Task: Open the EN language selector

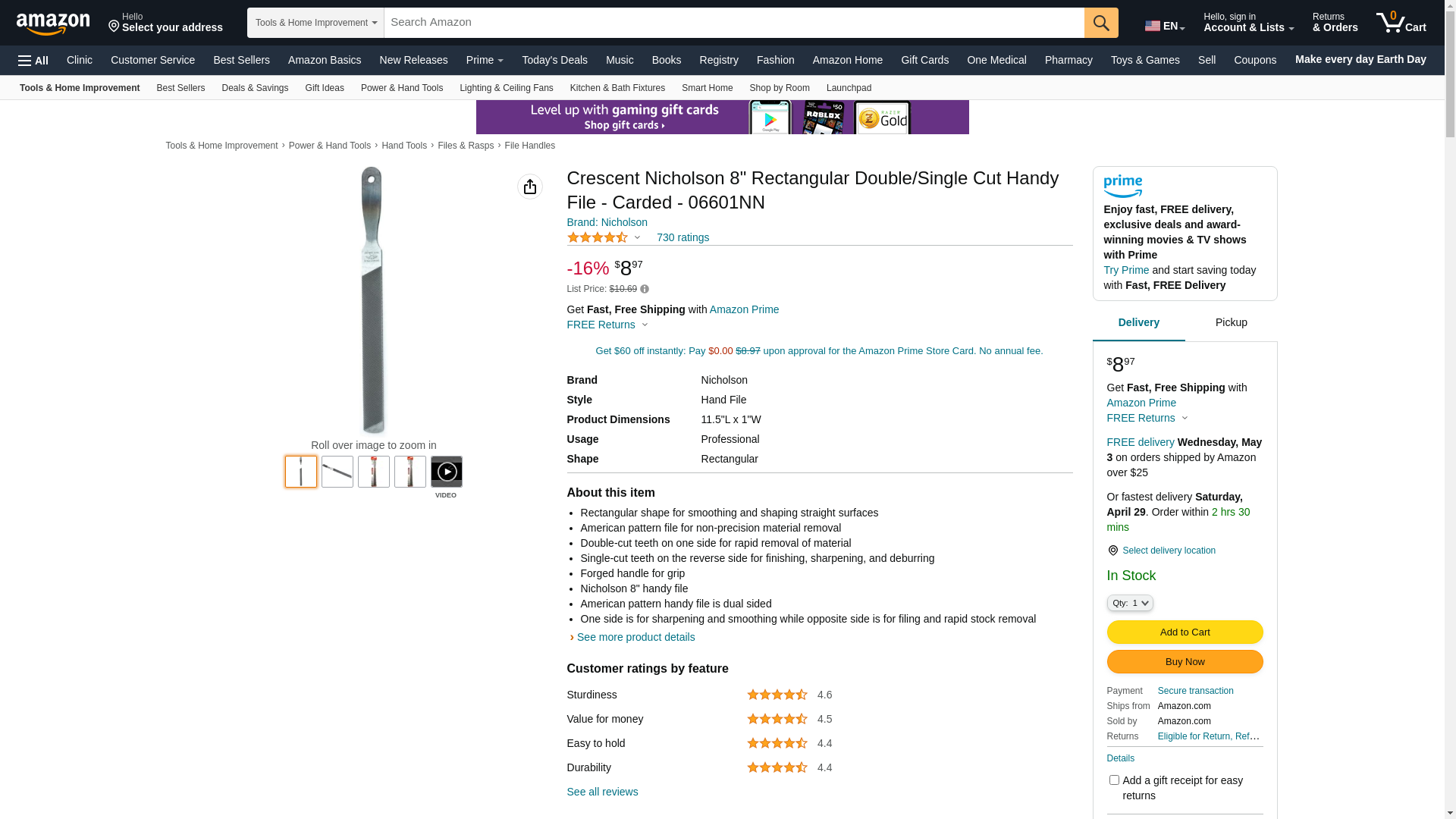Action: point(1164,26)
